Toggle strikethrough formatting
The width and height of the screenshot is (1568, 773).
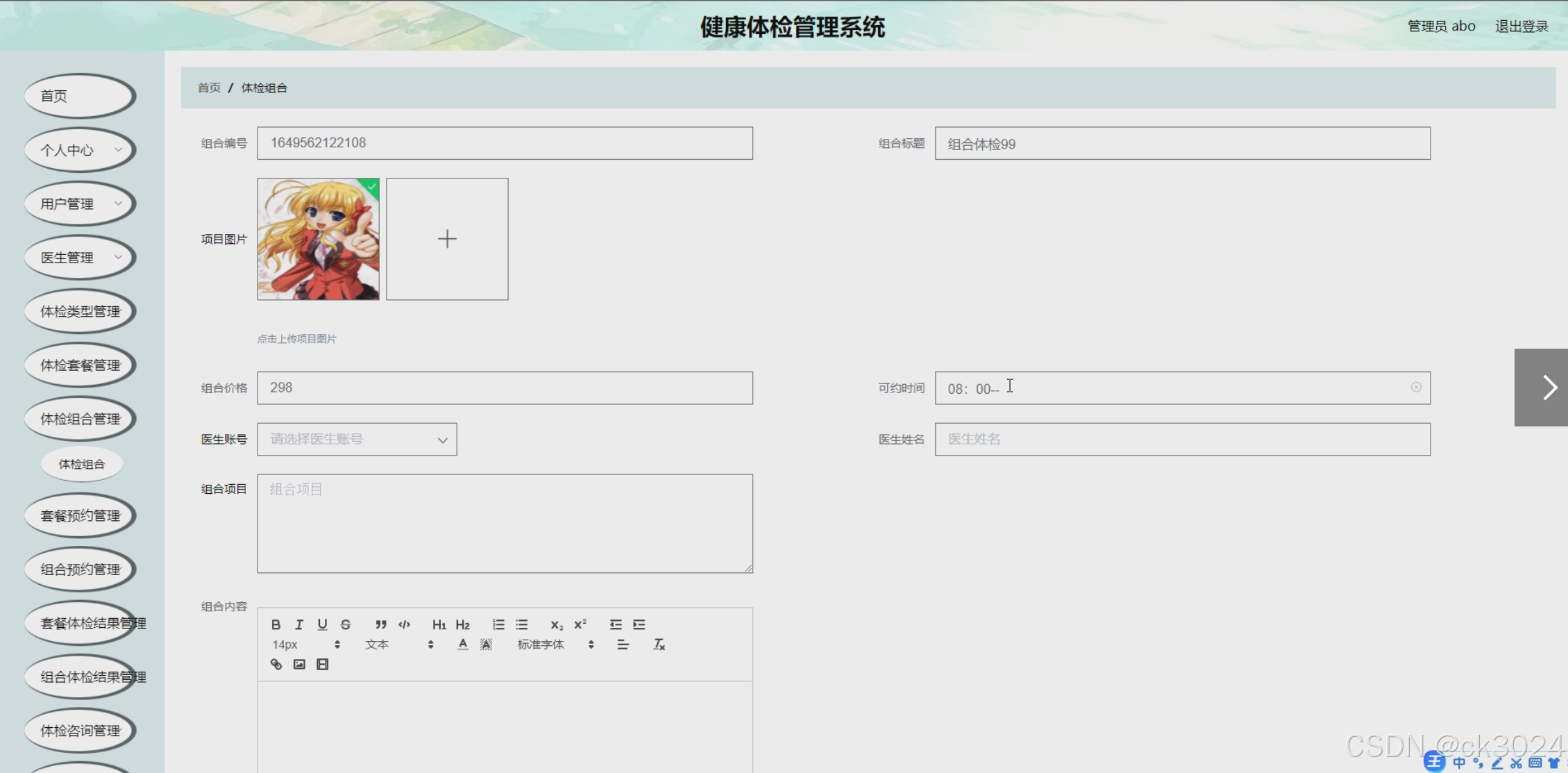(346, 624)
